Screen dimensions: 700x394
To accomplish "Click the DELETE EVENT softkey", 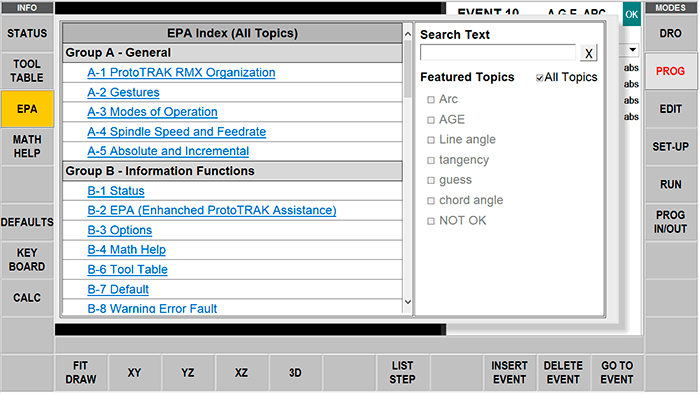I will (563, 373).
